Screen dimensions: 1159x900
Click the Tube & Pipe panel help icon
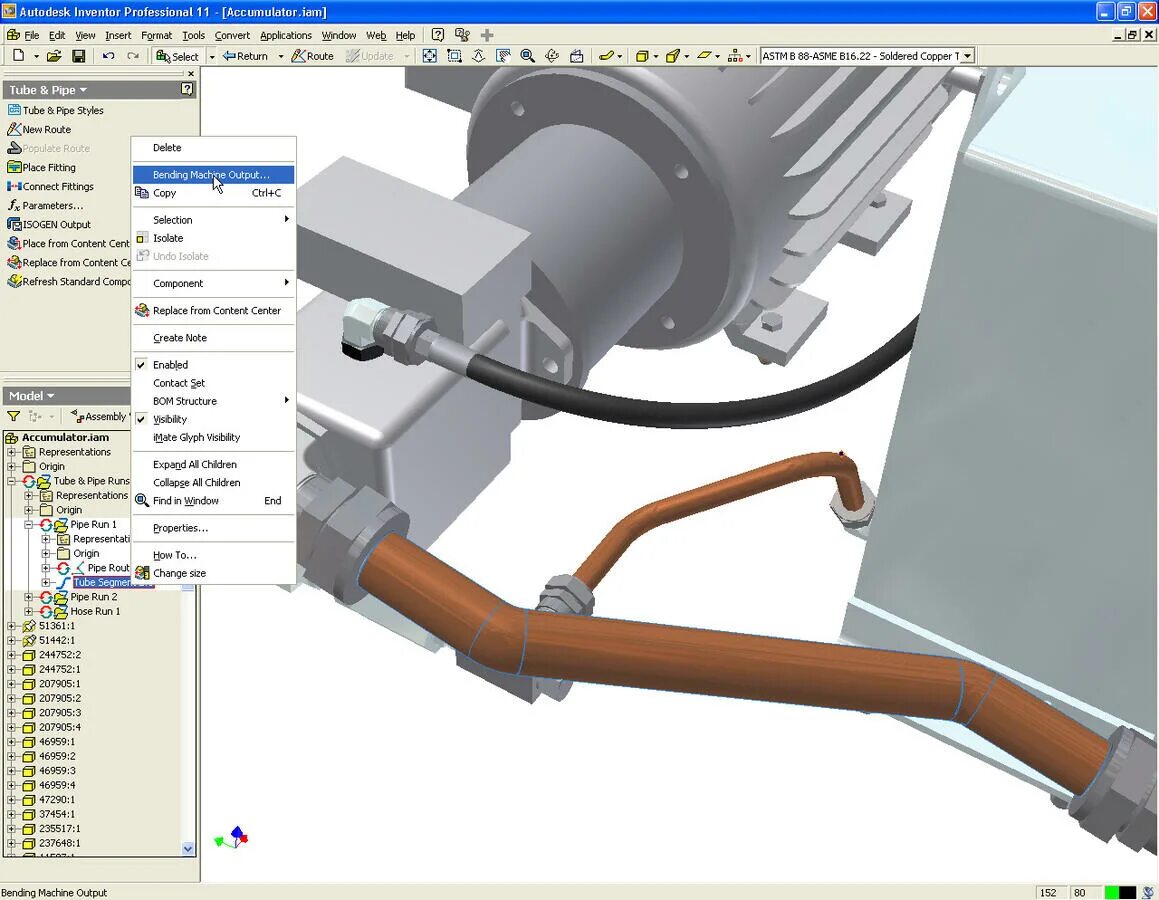187,89
